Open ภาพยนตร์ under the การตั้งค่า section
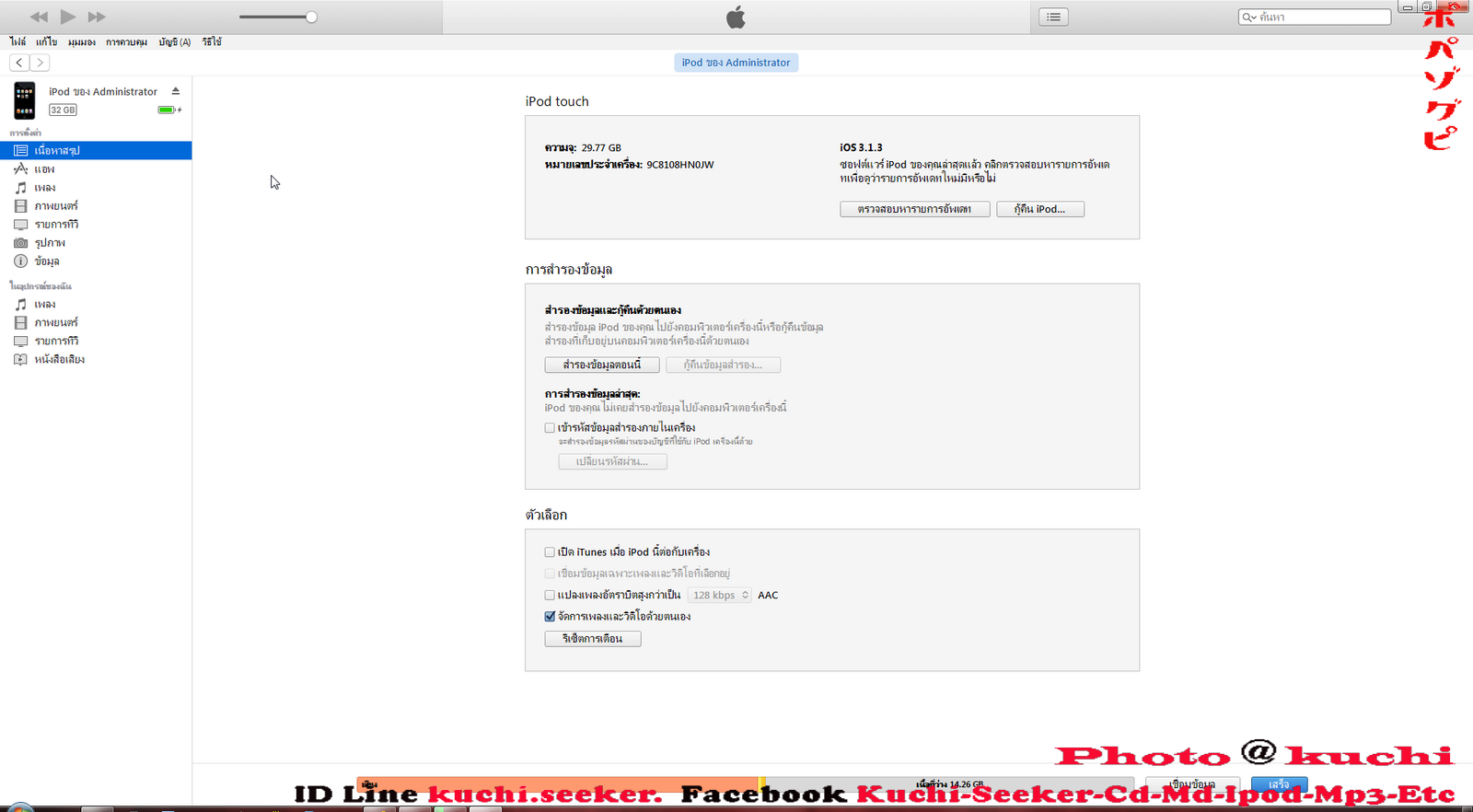The height and width of the screenshot is (812, 1473). pyautogui.click(x=96, y=206)
